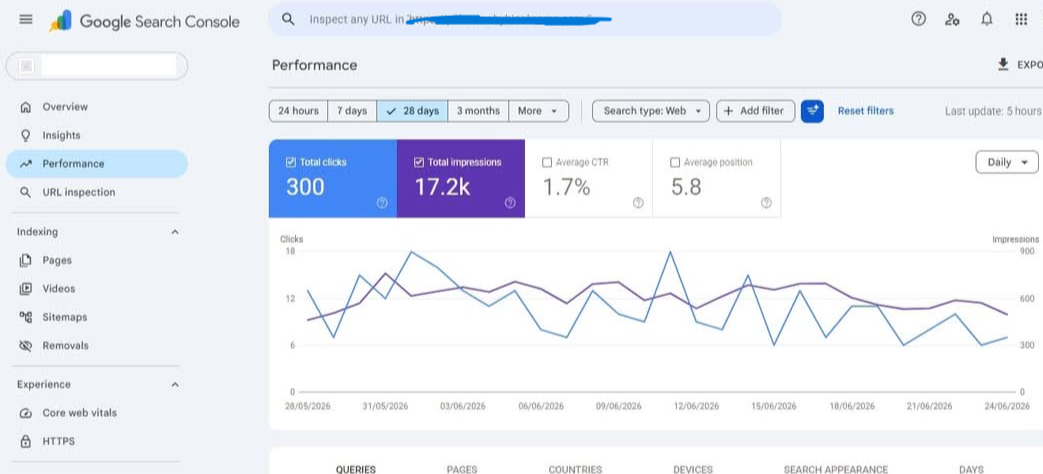1043x474 pixels.
Task: Collapse the Experience section
Action: (175, 384)
